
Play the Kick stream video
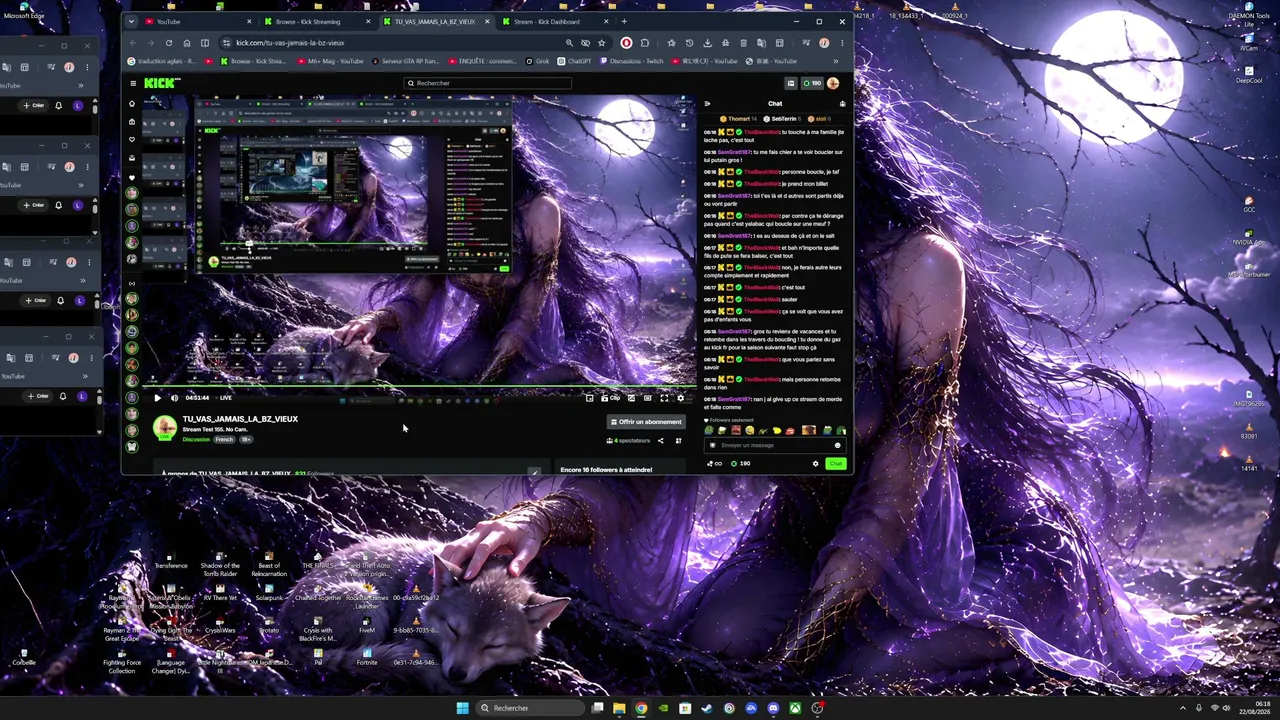click(157, 398)
